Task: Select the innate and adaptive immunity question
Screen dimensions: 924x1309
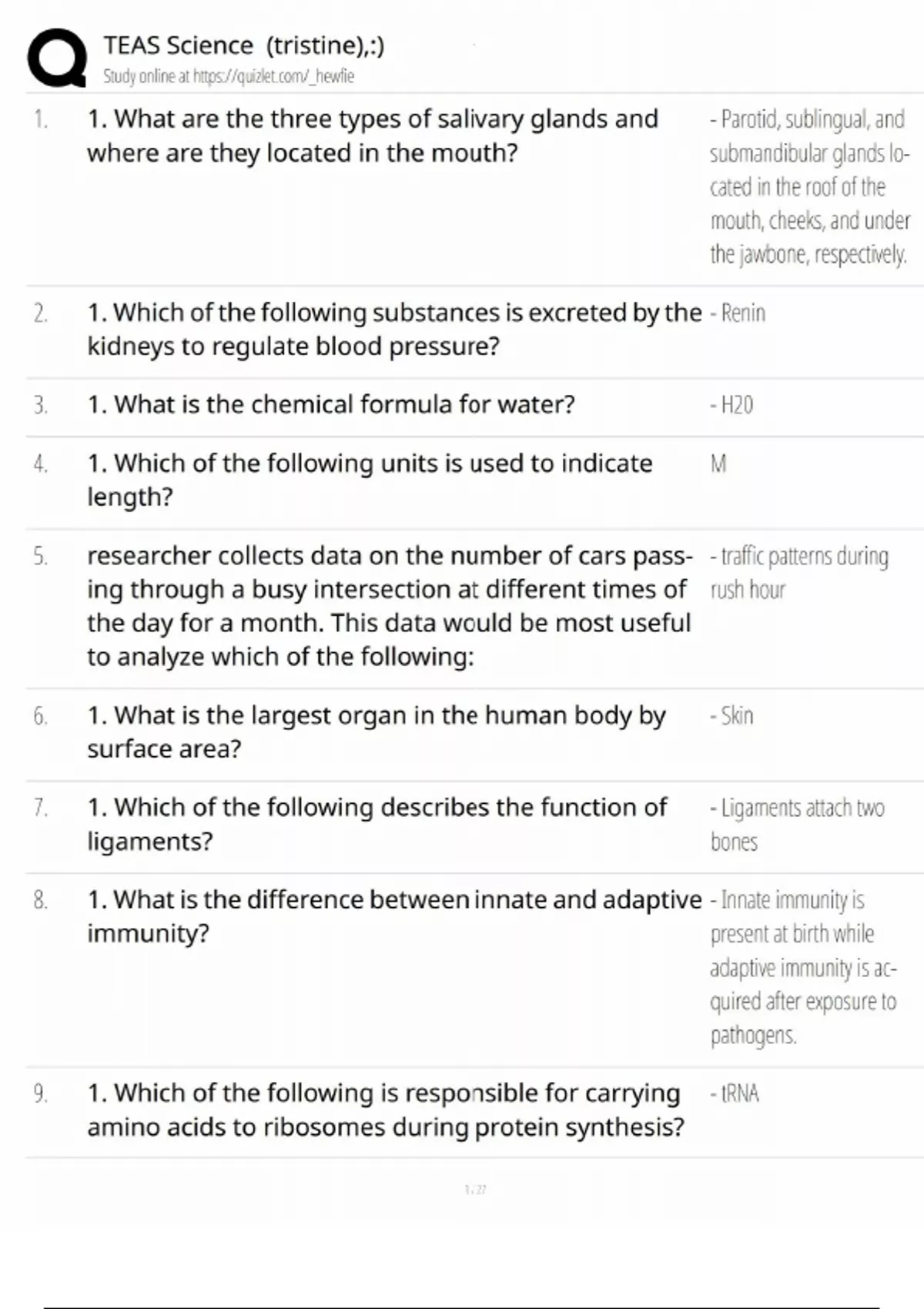Action: (x=393, y=916)
